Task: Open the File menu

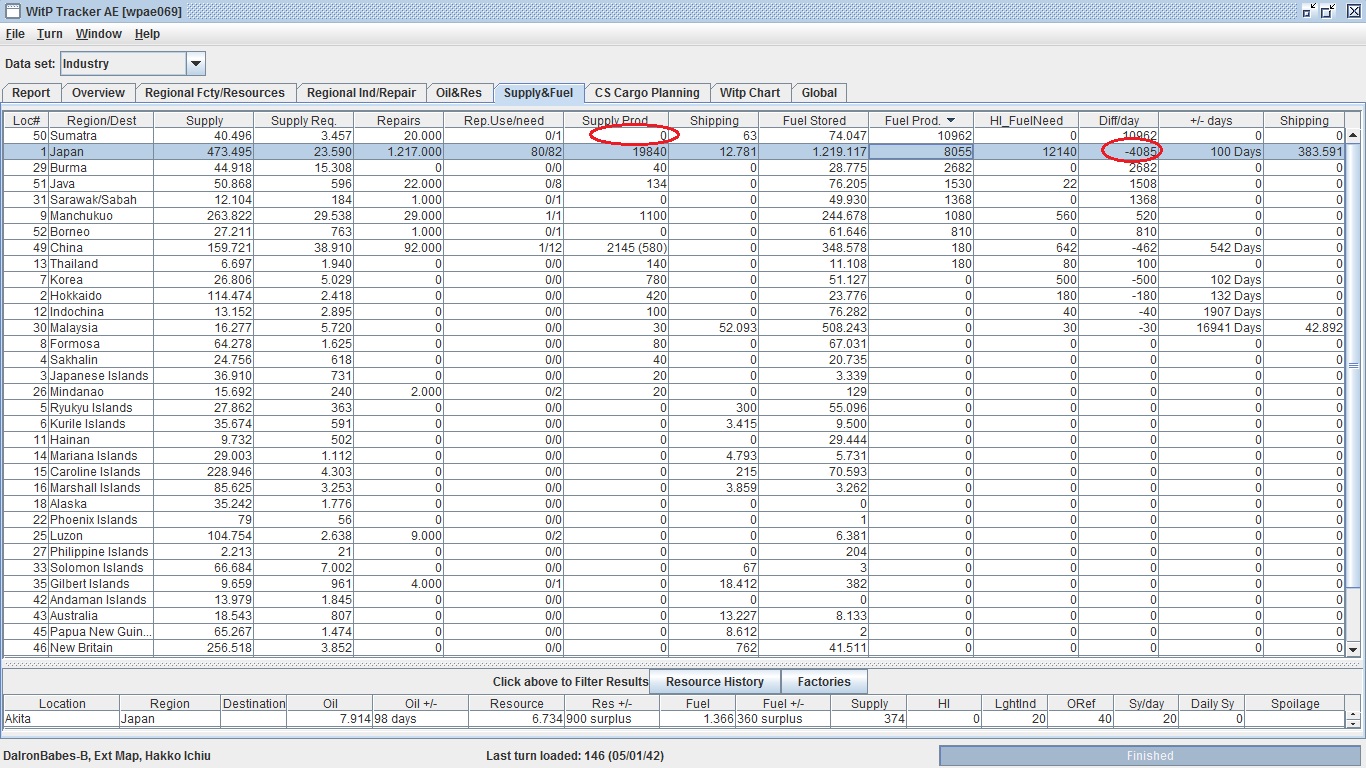Action: [15, 34]
